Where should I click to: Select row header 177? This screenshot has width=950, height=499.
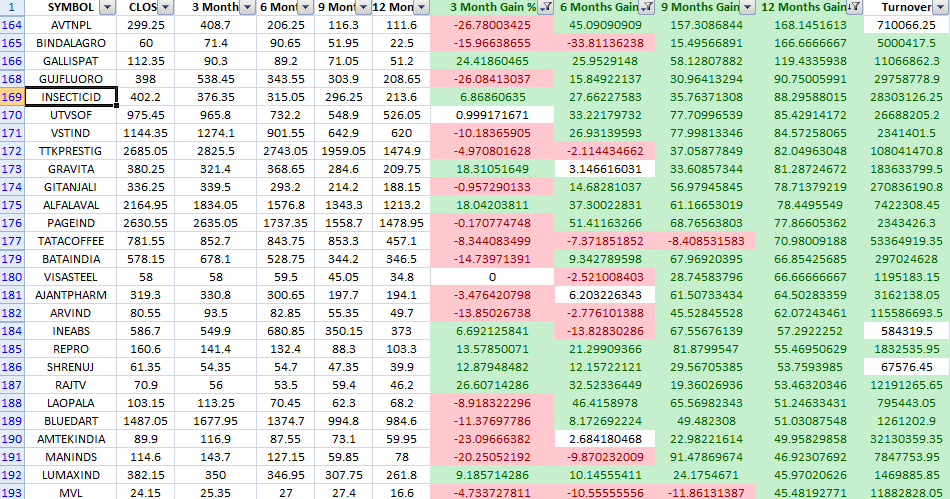[x=12, y=241]
